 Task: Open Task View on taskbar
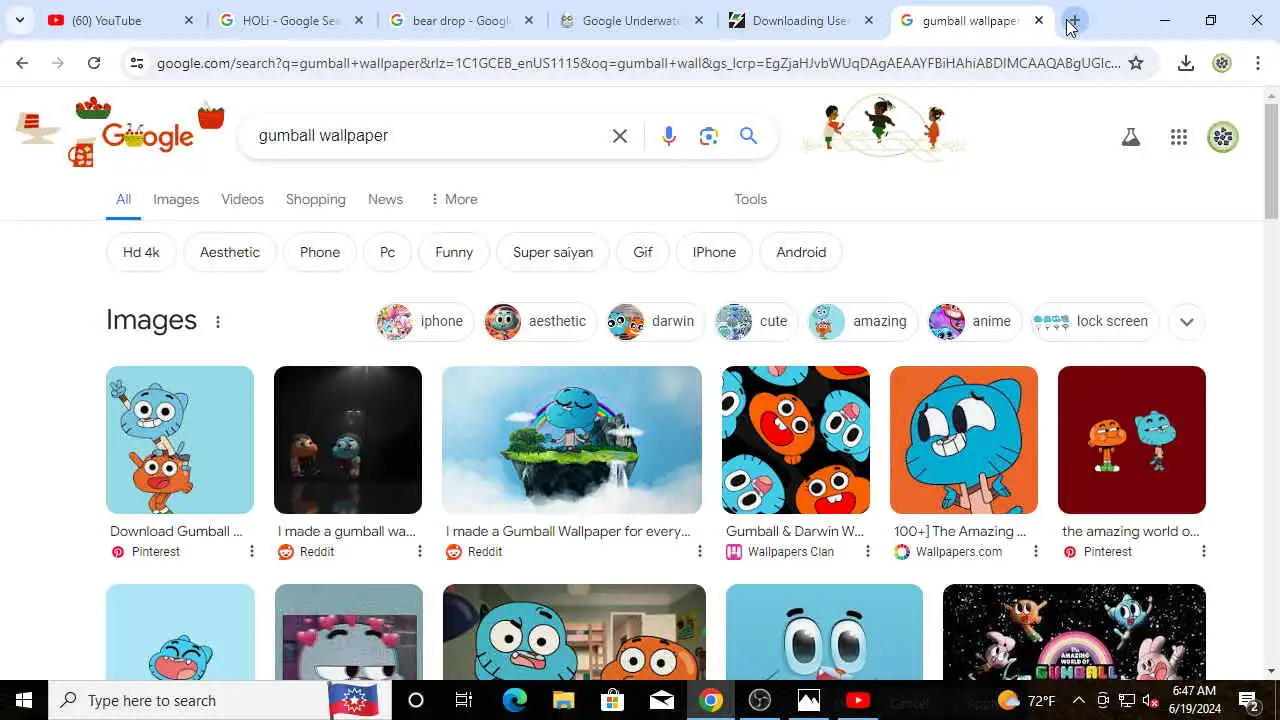[x=463, y=700]
